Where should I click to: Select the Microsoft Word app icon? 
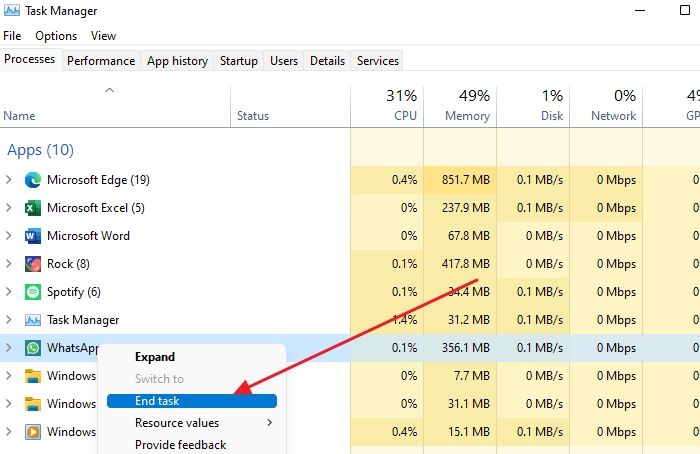point(33,236)
